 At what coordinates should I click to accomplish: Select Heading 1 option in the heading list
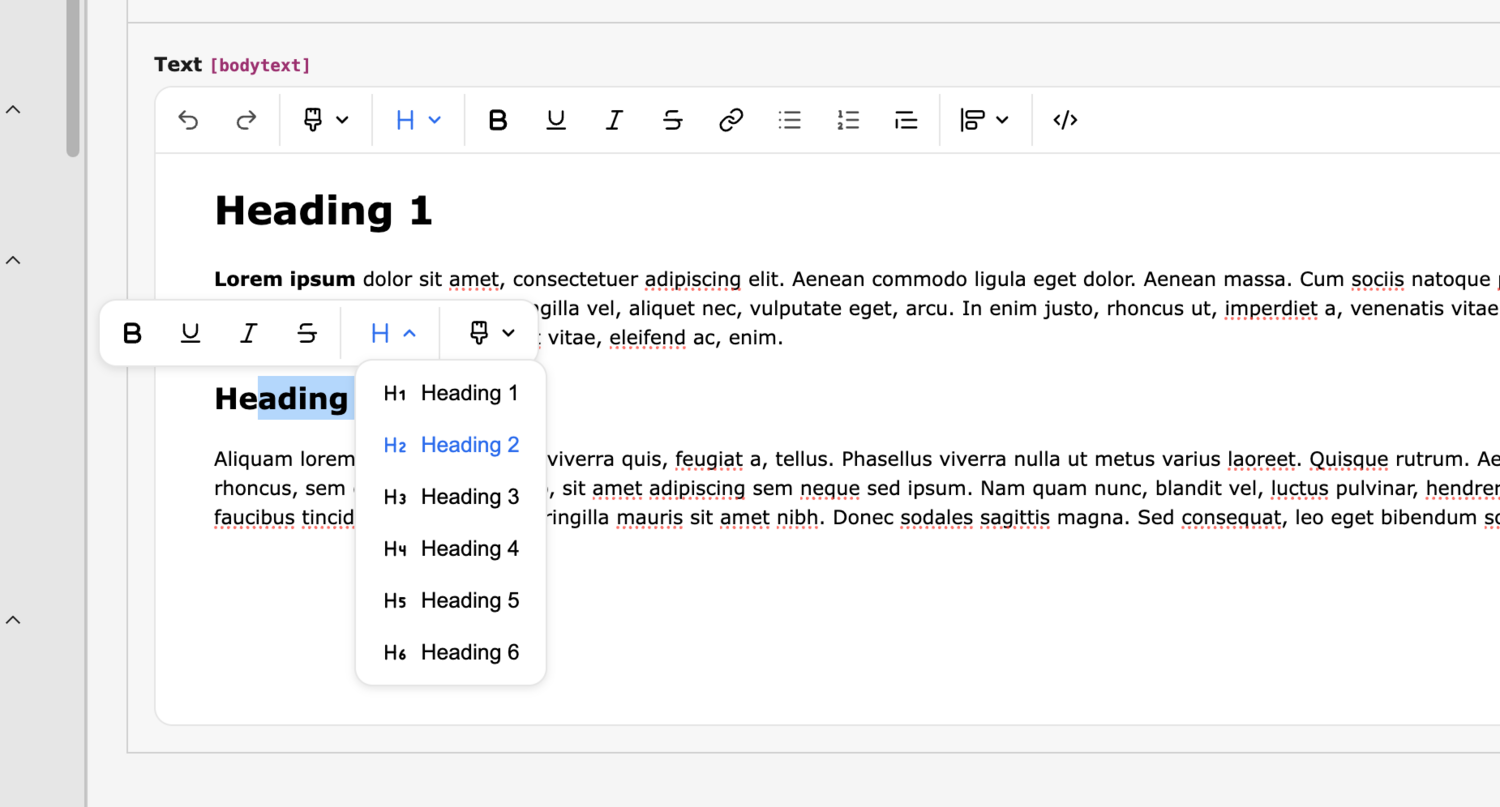pyautogui.click(x=451, y=394)
